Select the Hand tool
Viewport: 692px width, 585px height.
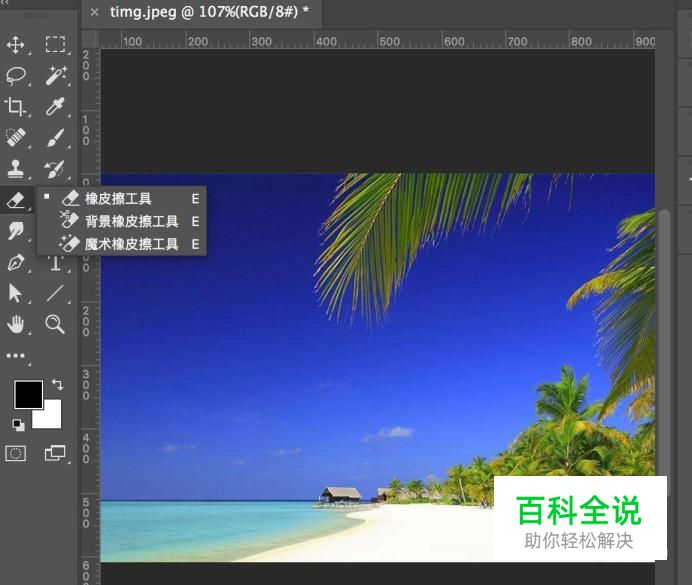click(x=16, y=324)
